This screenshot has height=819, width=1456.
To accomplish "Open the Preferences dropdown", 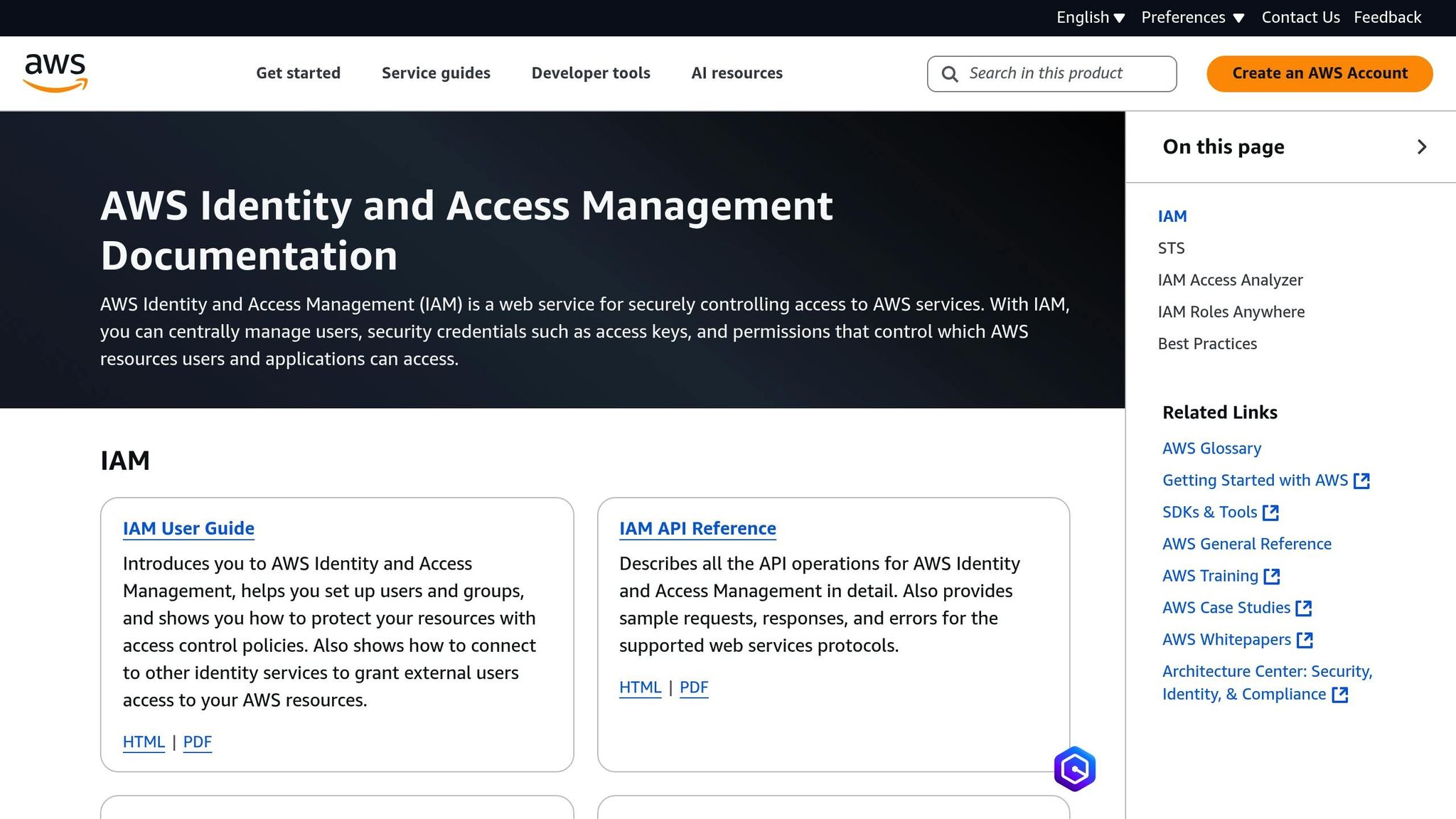I will coord(1193,18).
